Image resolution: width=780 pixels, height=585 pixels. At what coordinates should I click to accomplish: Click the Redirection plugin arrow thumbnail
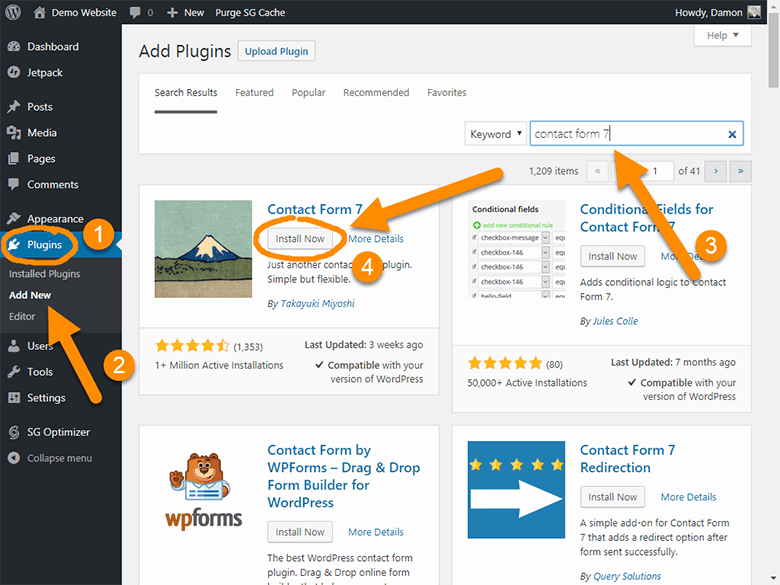pos(516,489)
